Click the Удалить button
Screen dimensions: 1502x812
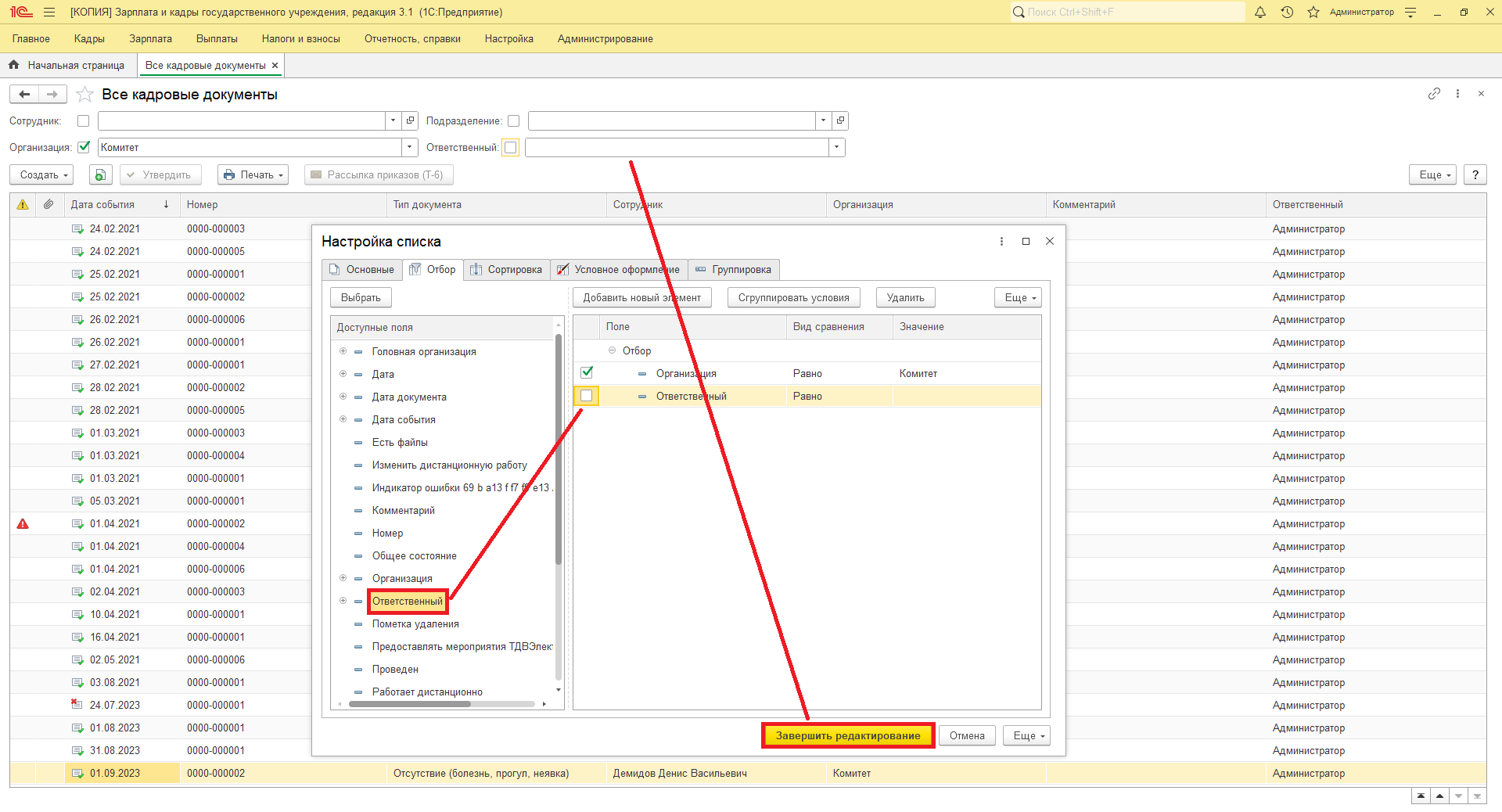click(906, 298)
